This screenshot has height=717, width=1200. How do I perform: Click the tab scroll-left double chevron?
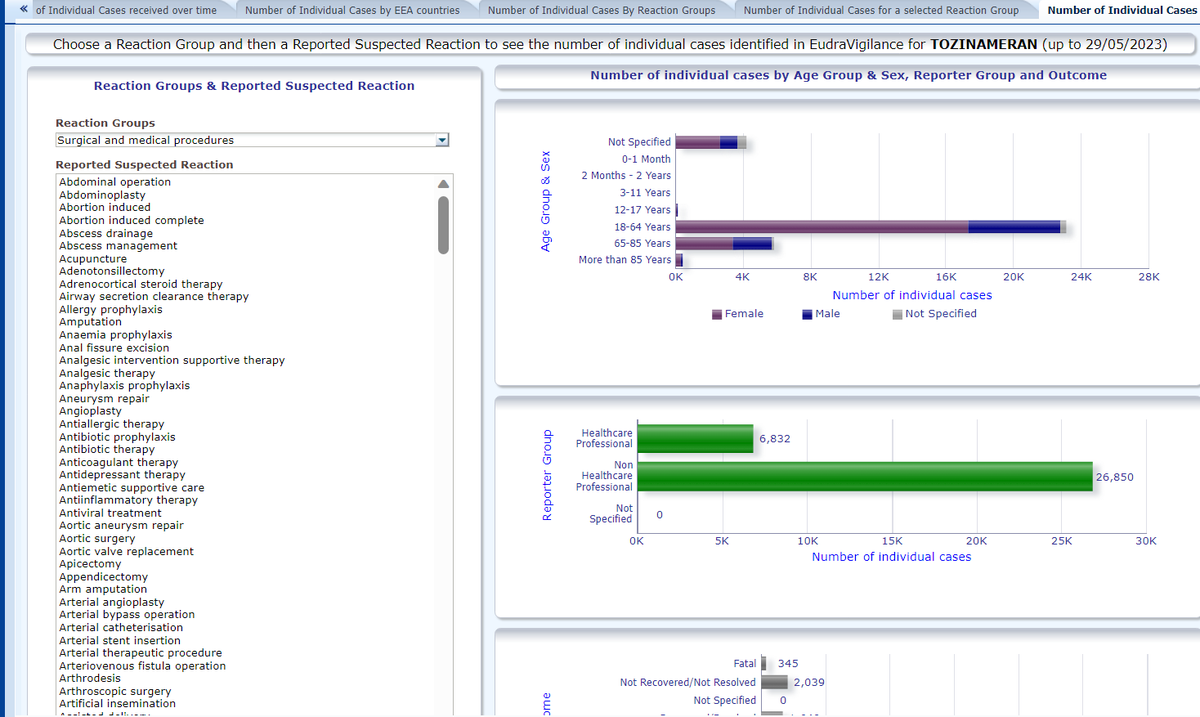(x=23, y=10)
